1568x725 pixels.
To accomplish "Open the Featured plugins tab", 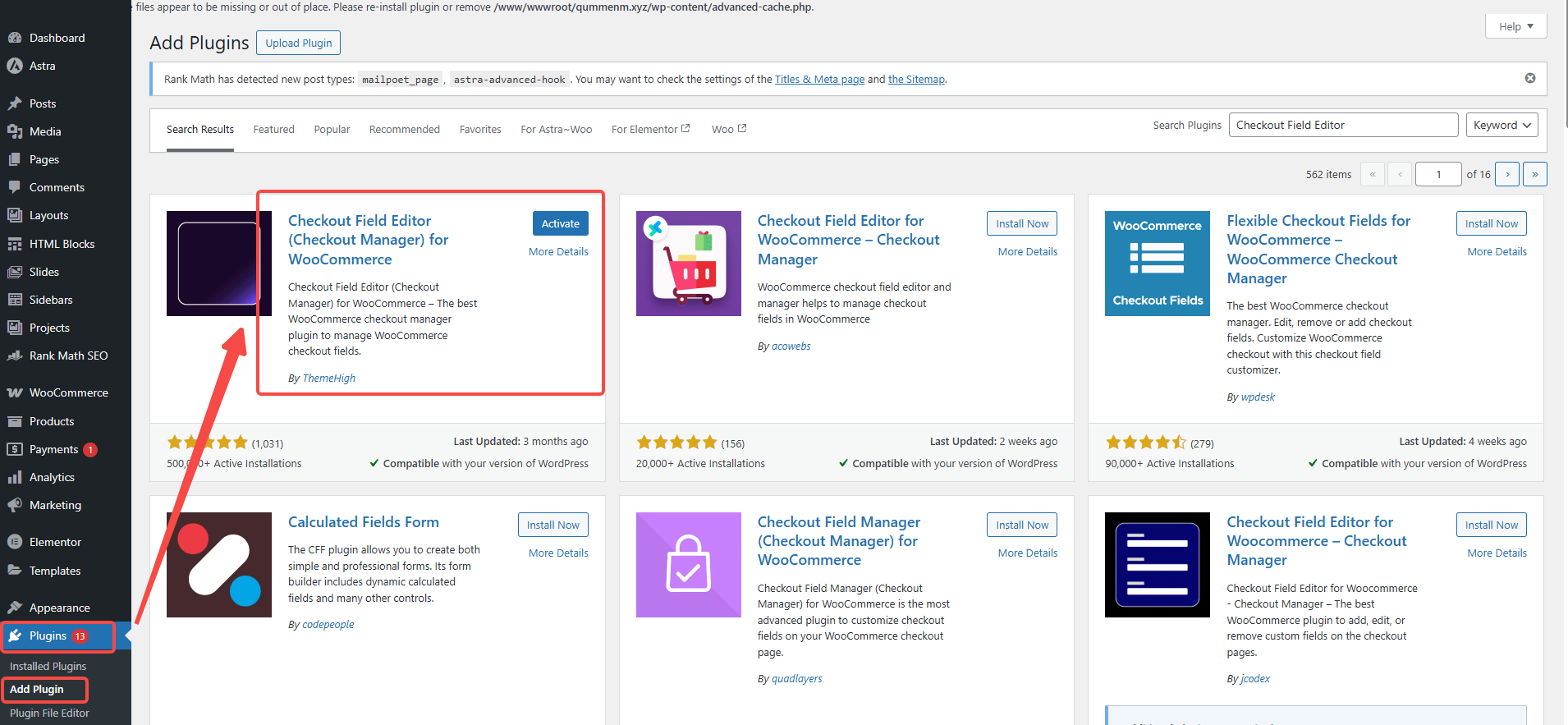I will (273, 130).
